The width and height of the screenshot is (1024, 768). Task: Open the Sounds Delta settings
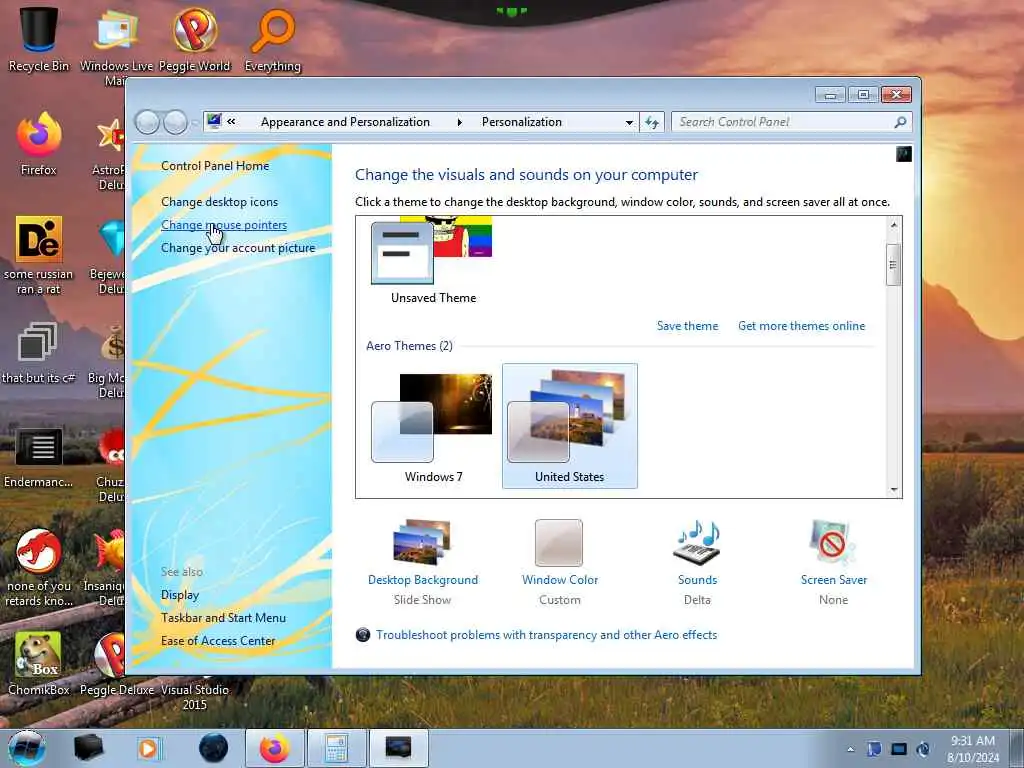click(697, 562)
